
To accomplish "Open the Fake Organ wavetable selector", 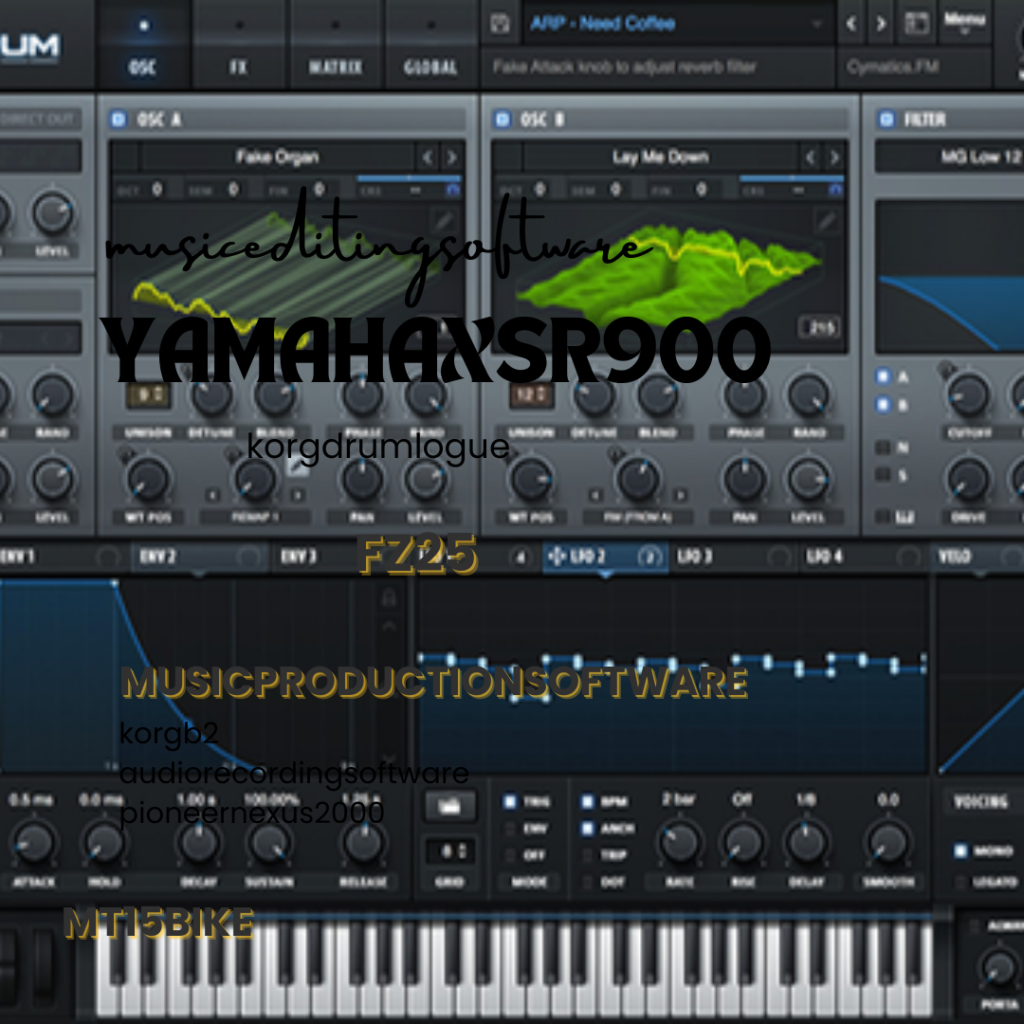I will [278, 157].
